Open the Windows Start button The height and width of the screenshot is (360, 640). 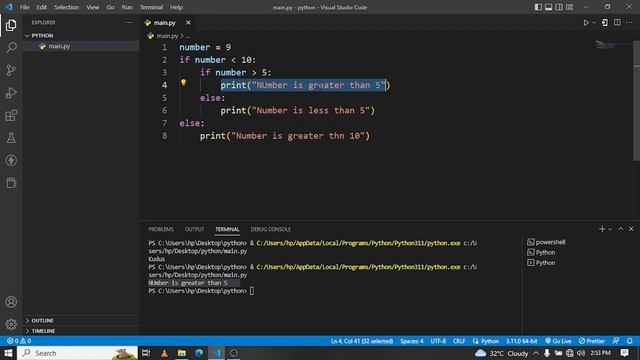[x=8, y=353]
